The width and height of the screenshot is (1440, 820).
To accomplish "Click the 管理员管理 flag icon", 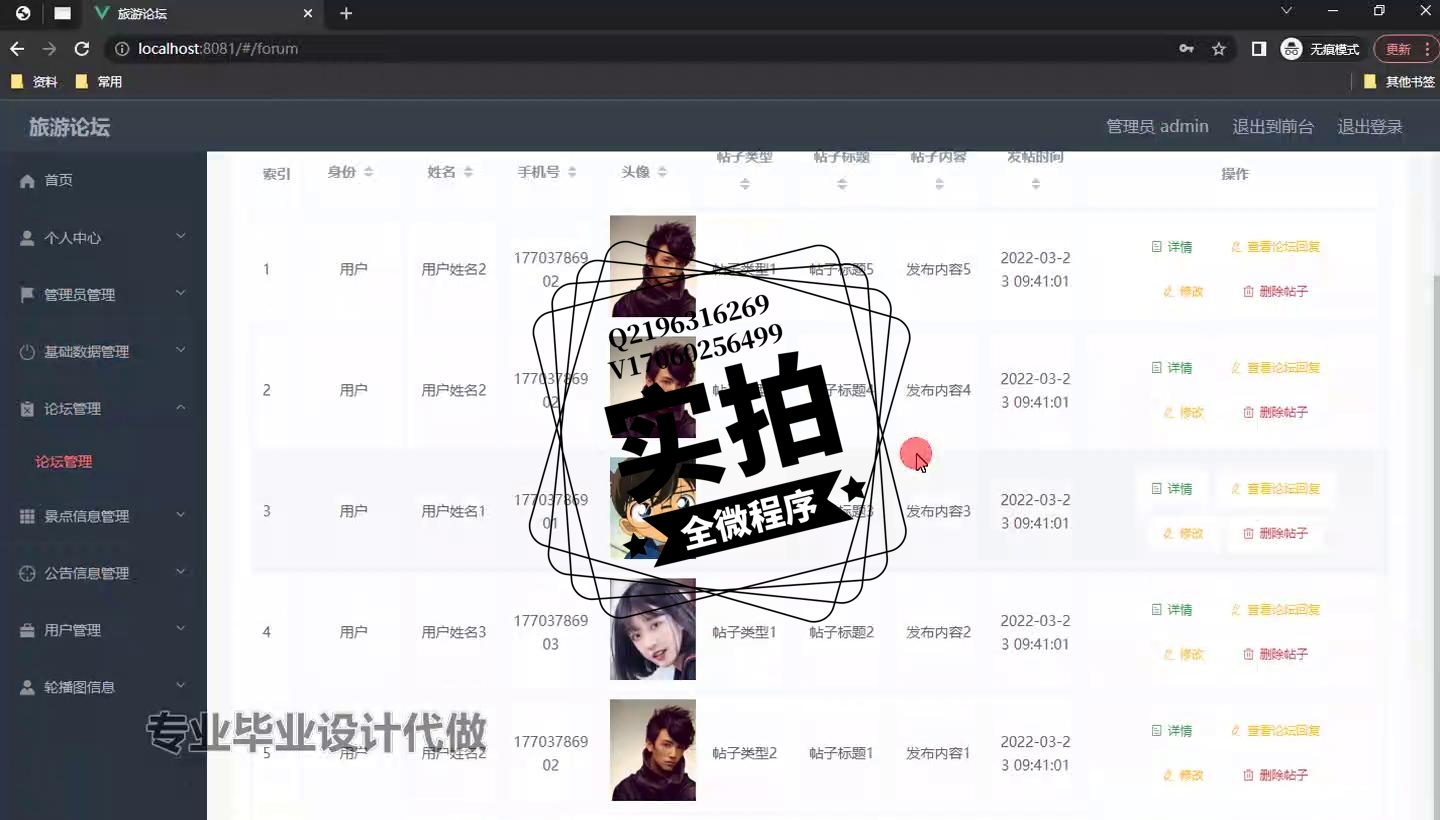I will pyautogui.click(x=27, y=295).
